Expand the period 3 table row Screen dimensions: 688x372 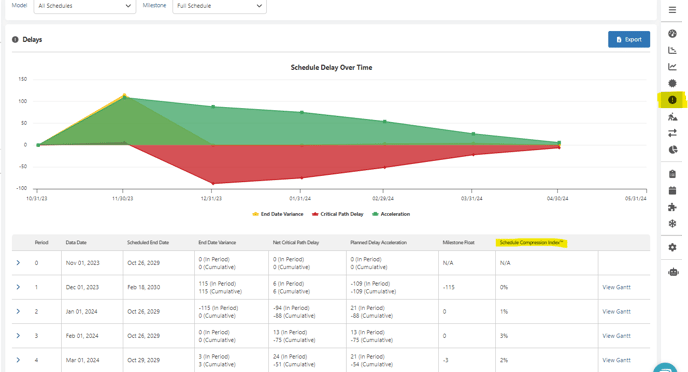[18, 336]
